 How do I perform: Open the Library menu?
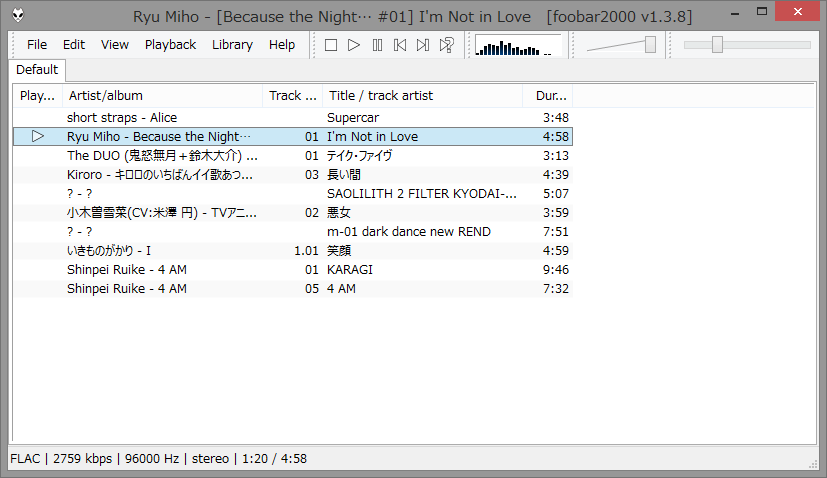click(232, 45)
